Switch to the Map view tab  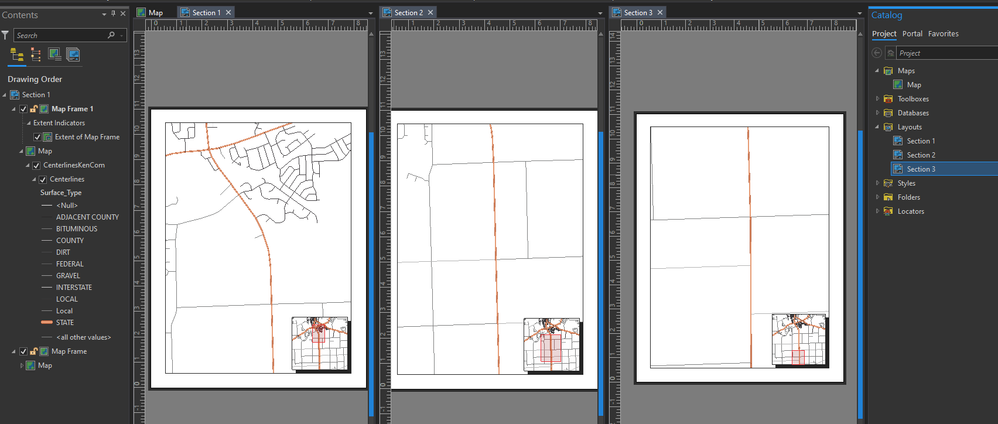(x=150, y=12)
